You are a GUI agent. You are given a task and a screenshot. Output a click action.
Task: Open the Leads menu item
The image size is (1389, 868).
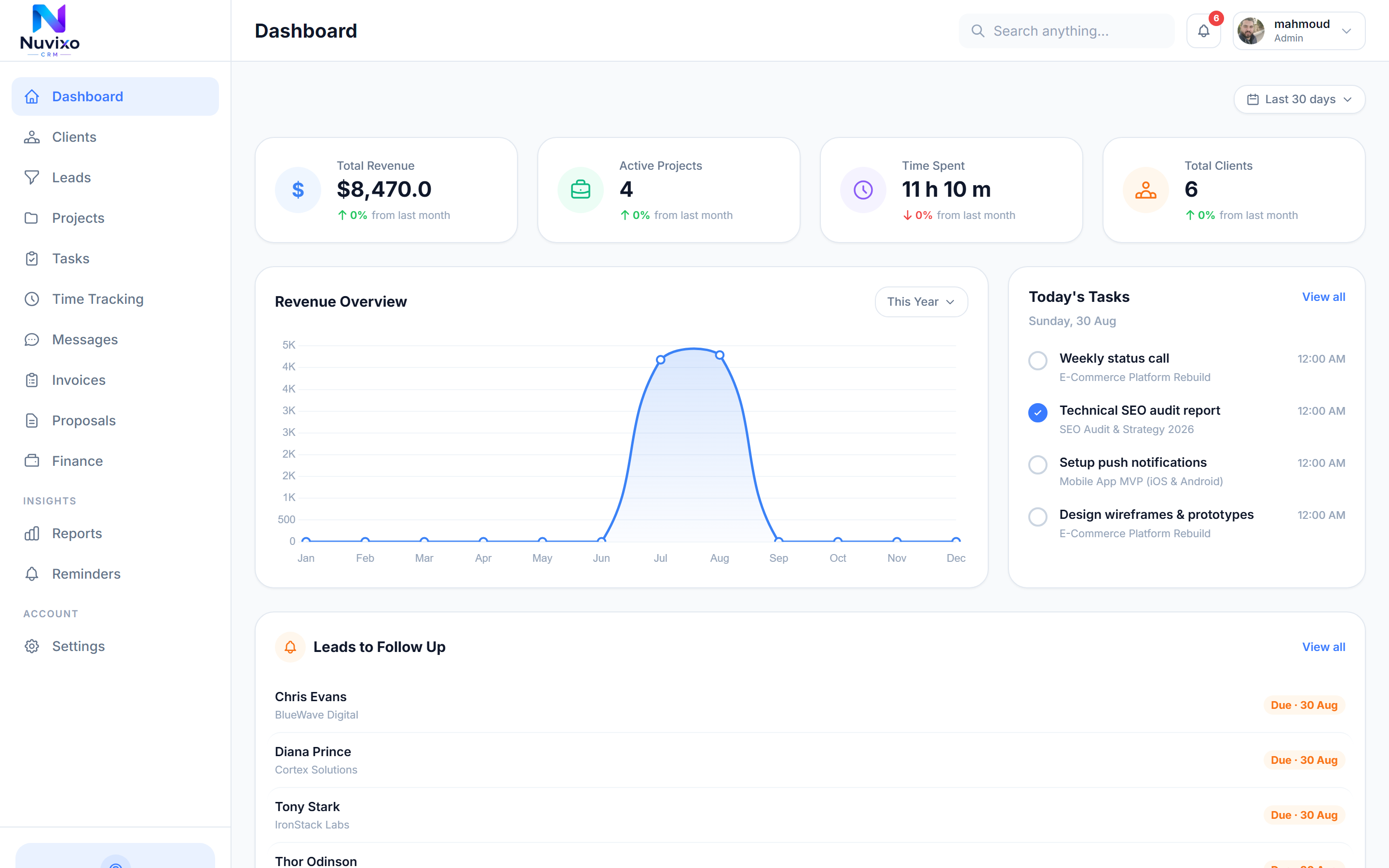[115, 177]
